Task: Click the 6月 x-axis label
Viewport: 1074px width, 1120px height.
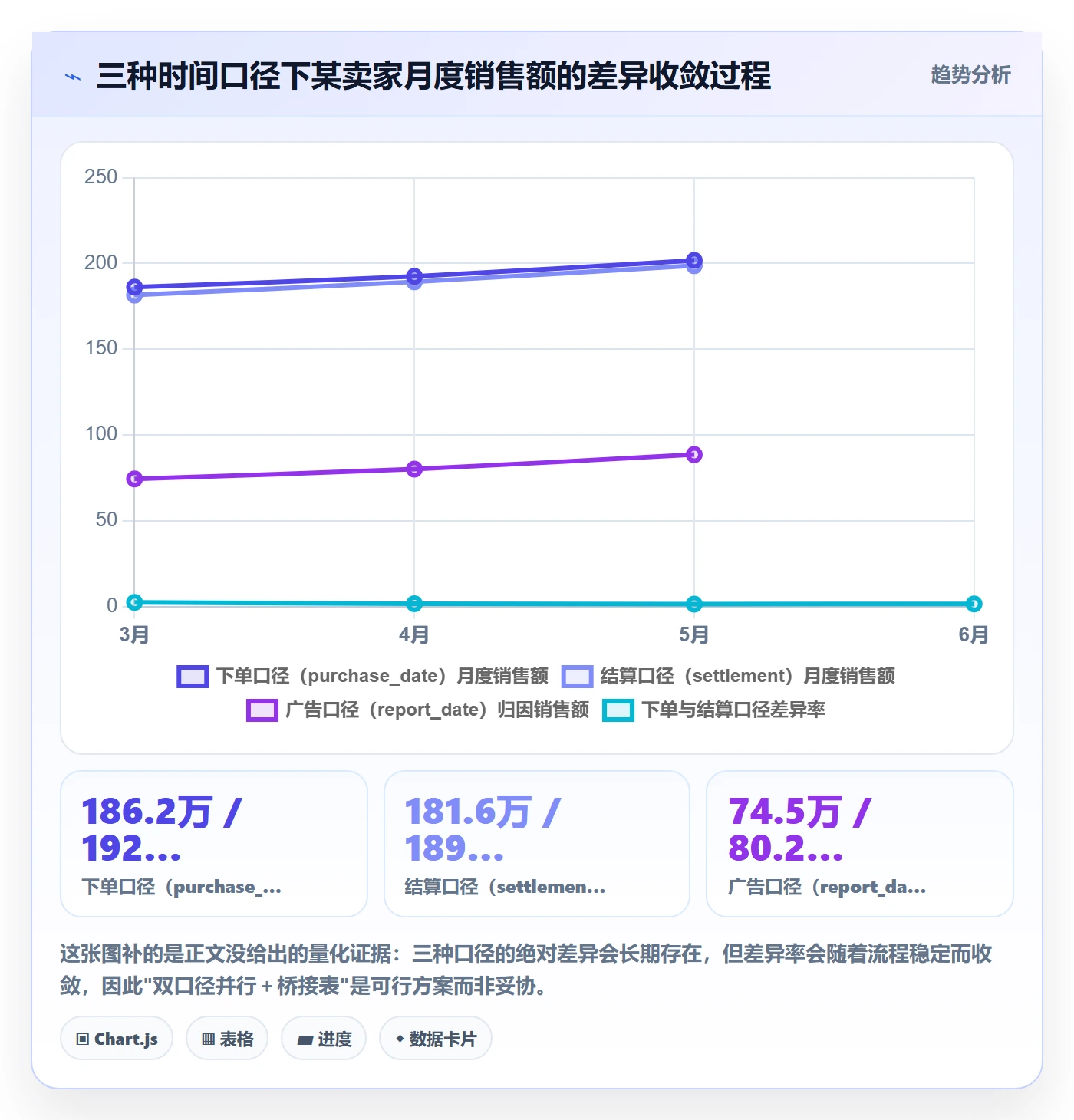Action: (974, 634)
